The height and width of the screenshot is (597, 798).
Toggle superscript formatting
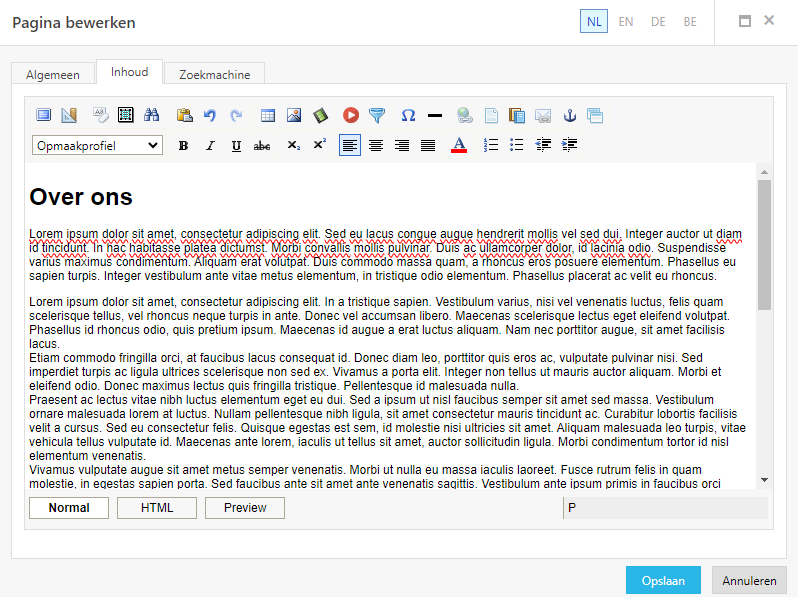pos(320,145)
